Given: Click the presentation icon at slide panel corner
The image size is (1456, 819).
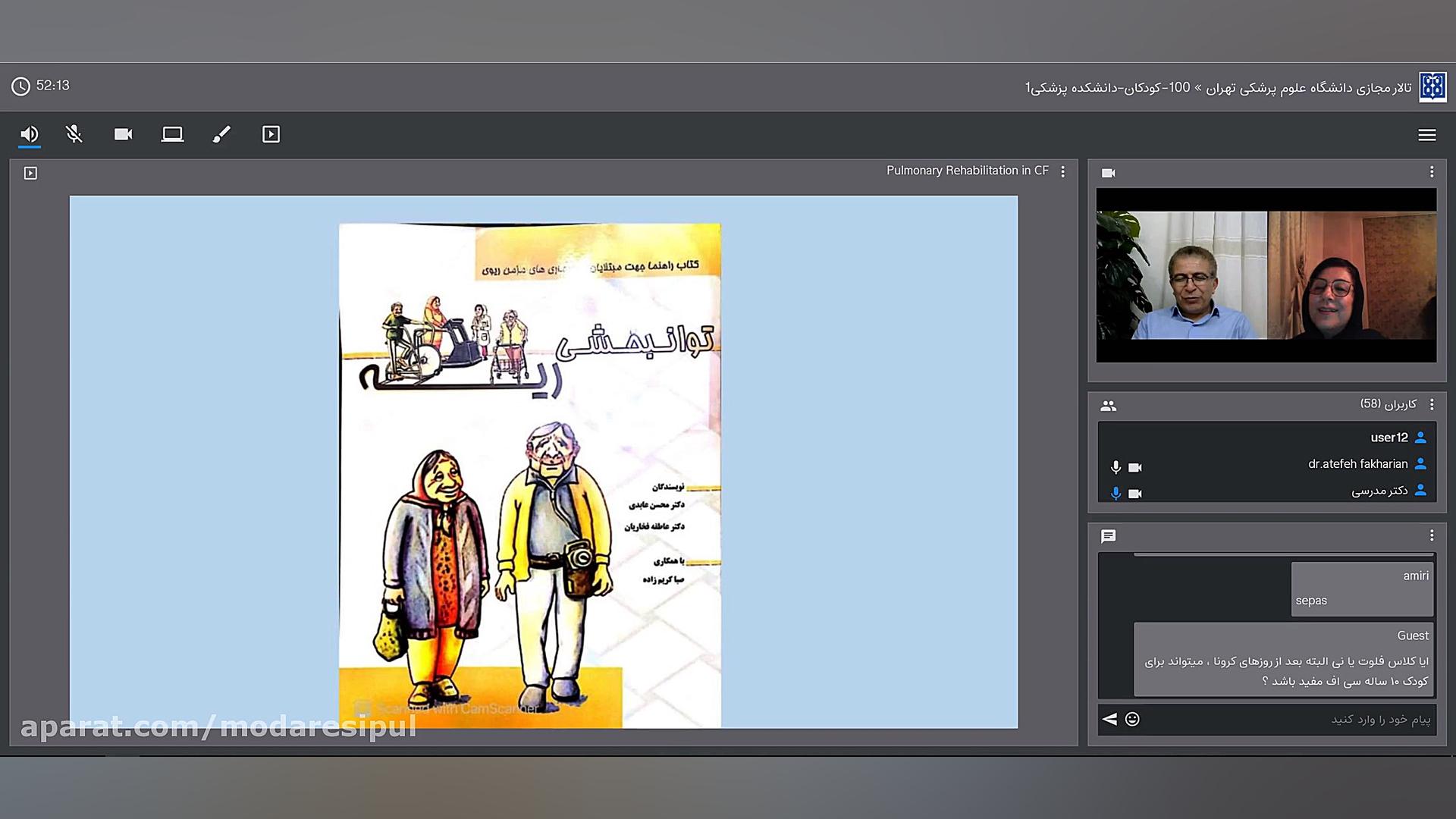Looking at the screenshot, I should [30, 174].
